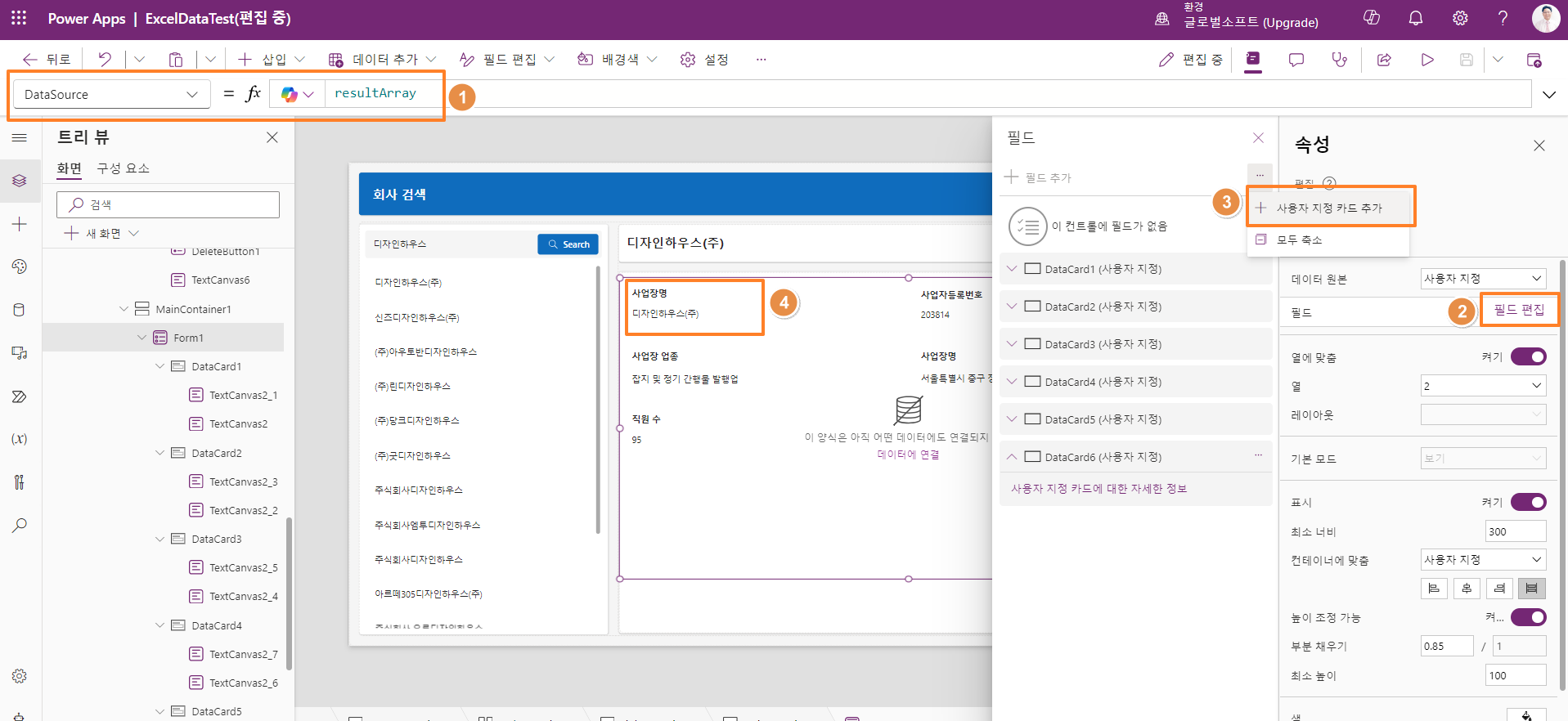Open the help question mark
The height and width of the screenshot is (721, 1568).
click(x=1503, y=18)
